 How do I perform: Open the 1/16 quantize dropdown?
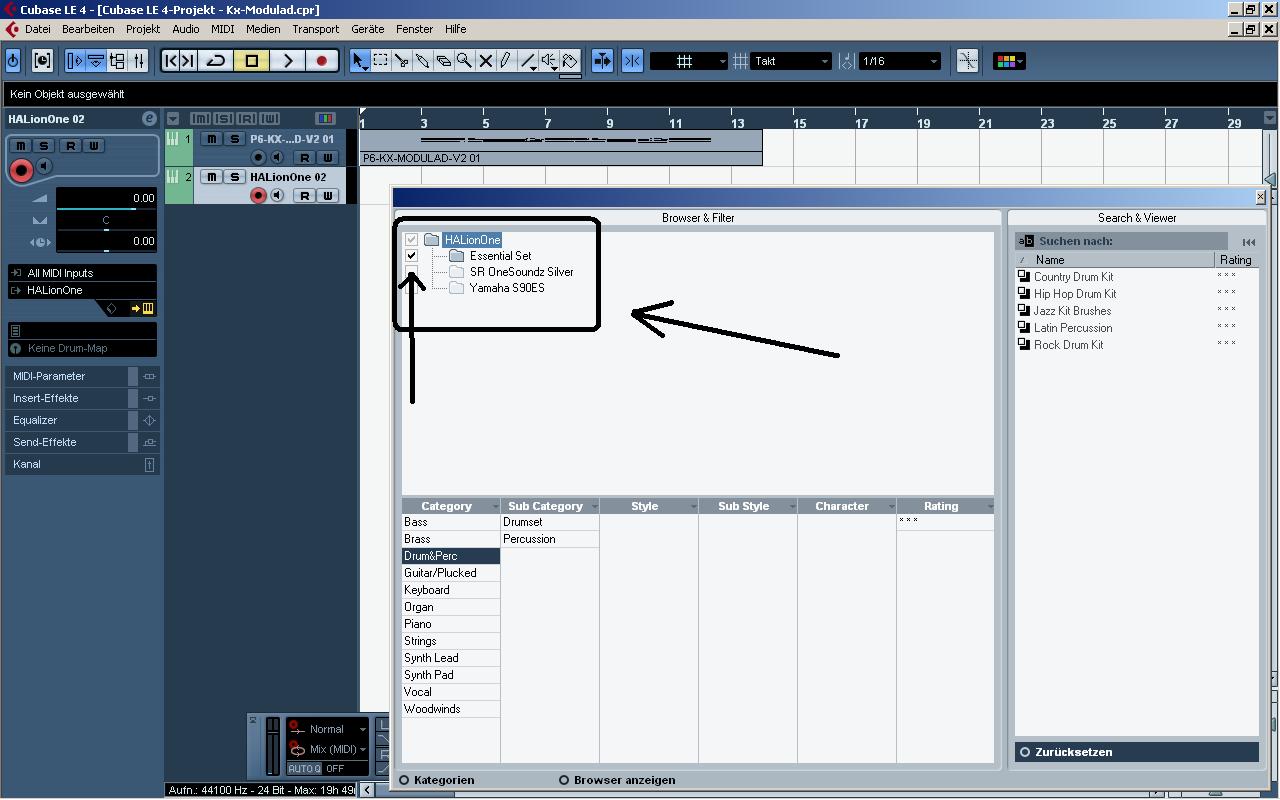933,62
